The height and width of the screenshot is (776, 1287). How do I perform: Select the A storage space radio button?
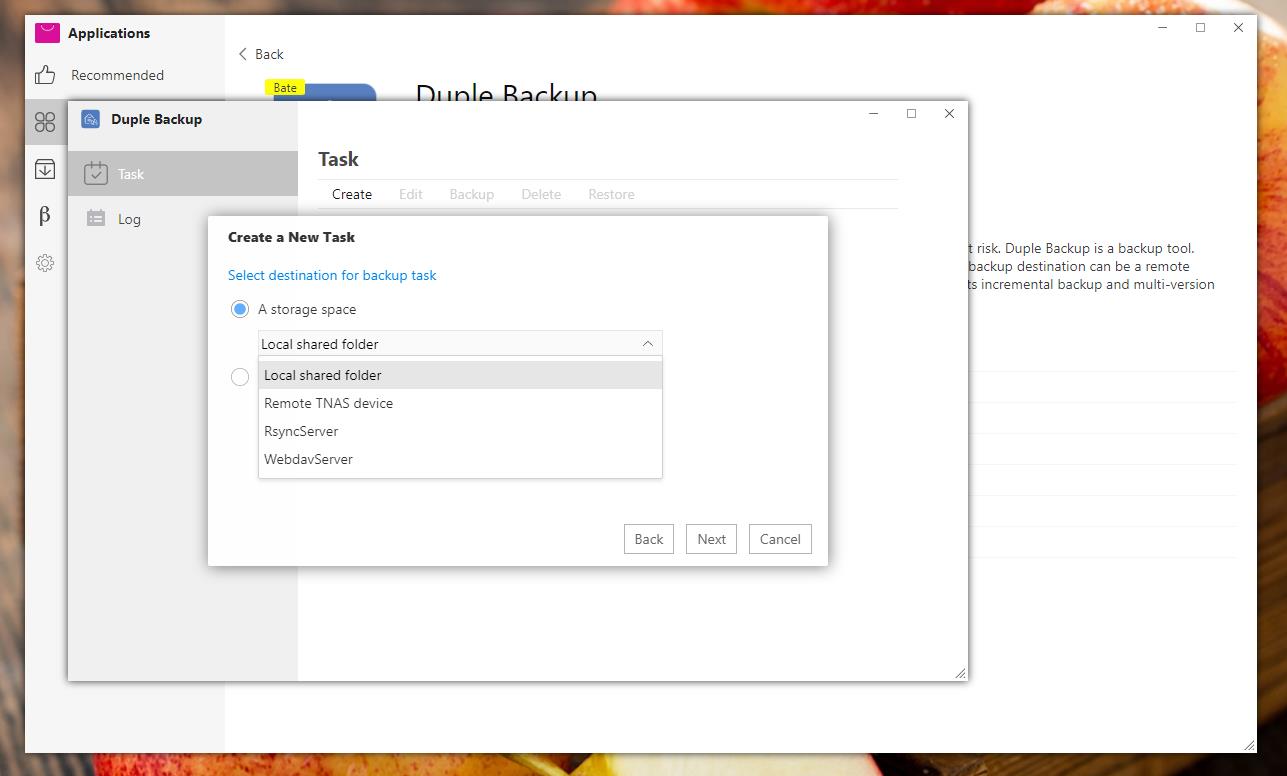(x=240, y=309)
